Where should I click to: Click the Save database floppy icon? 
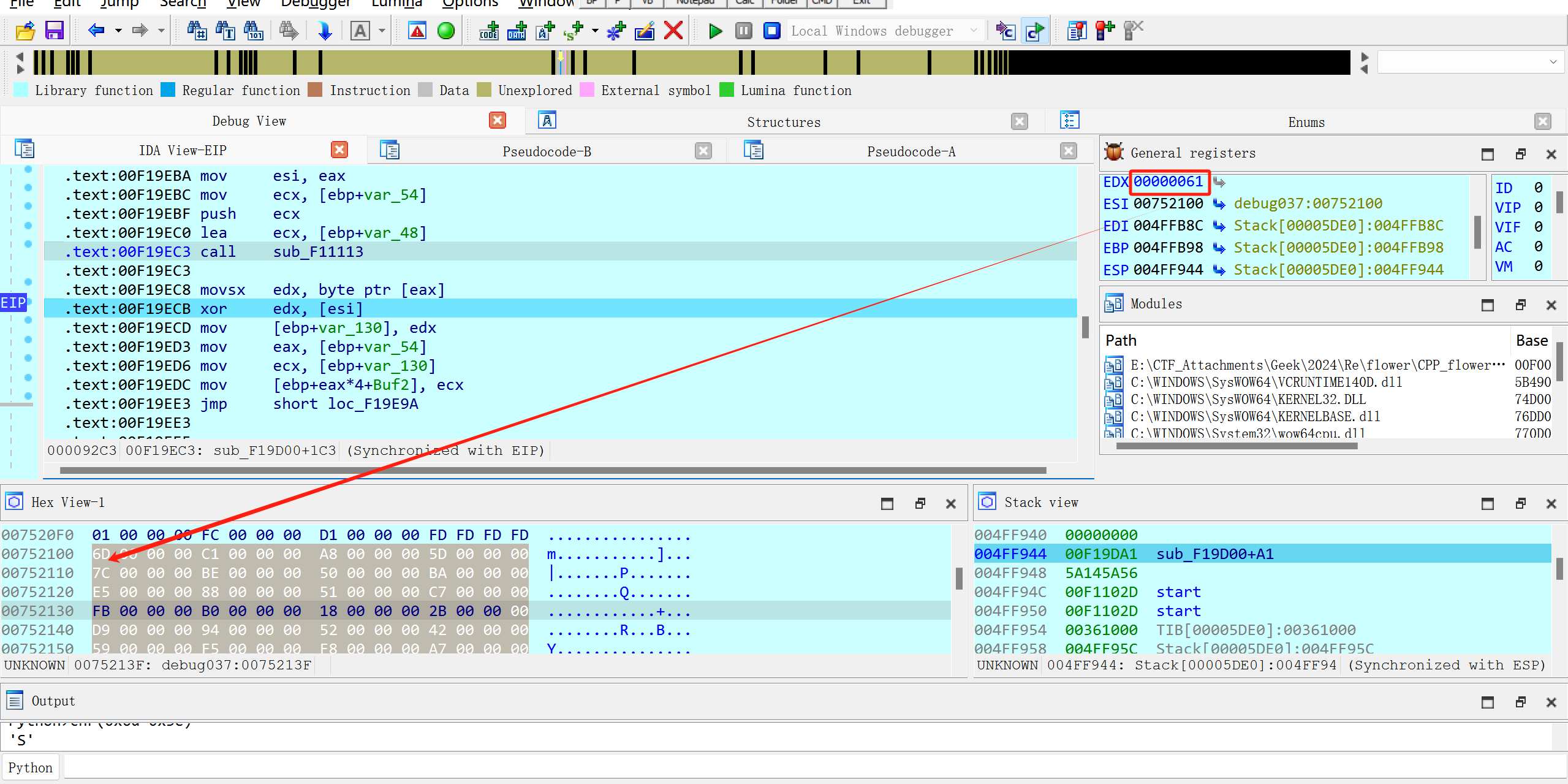pyautogui.click(x=55, y=30)
